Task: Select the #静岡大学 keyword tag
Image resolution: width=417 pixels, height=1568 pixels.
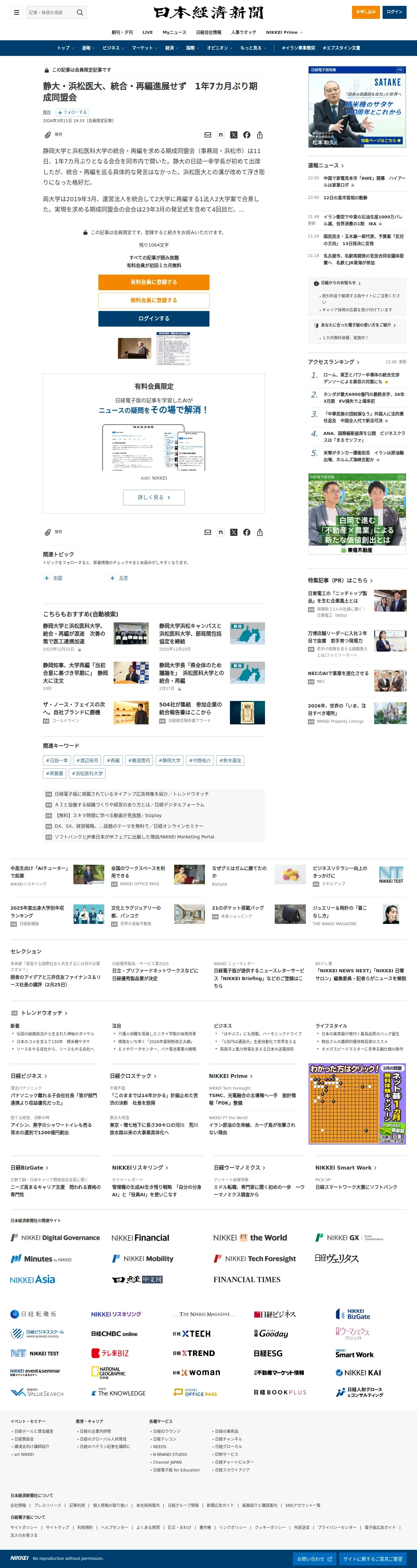Action: (170, 761)
